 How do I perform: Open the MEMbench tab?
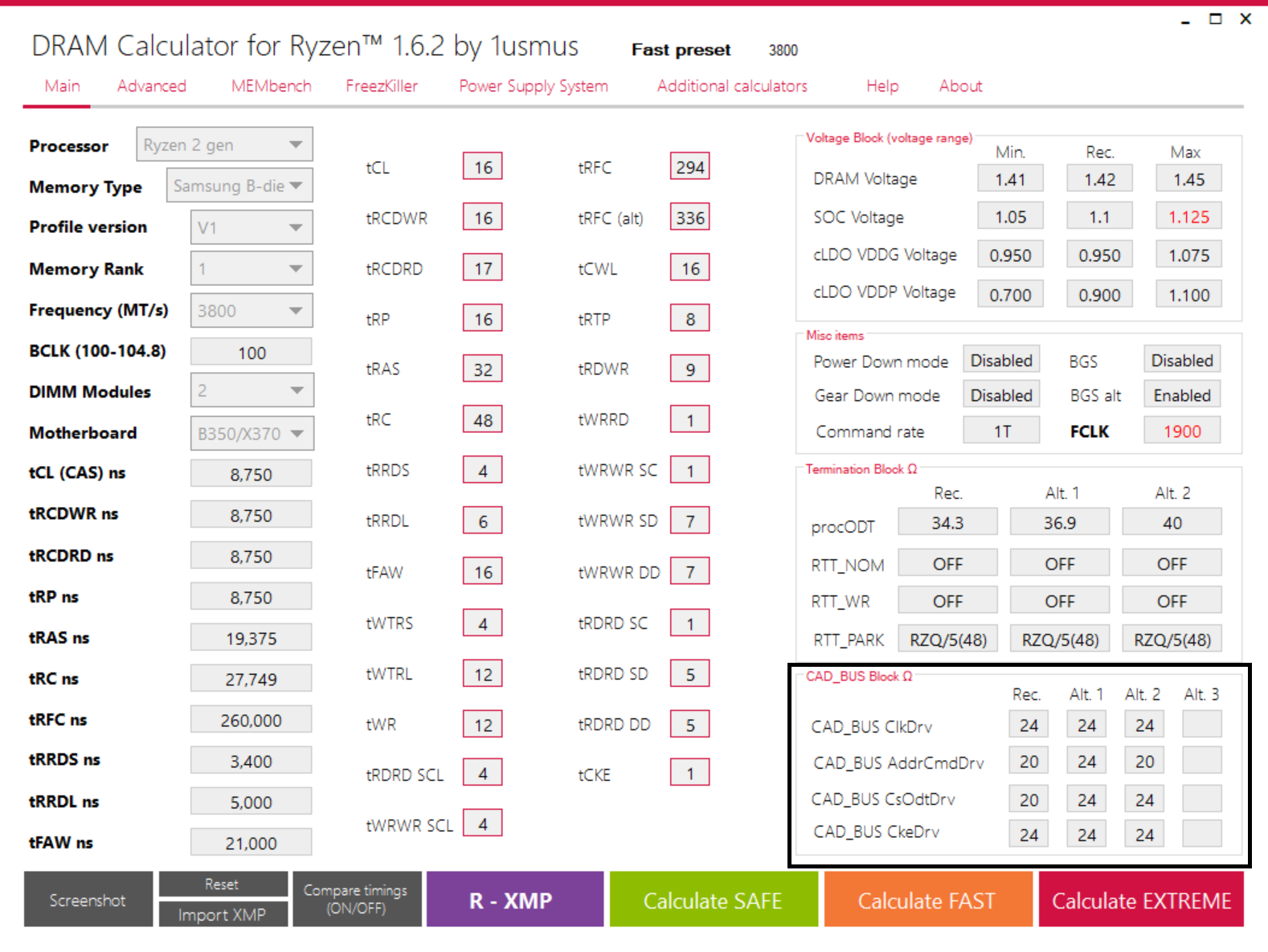(271, 86)
